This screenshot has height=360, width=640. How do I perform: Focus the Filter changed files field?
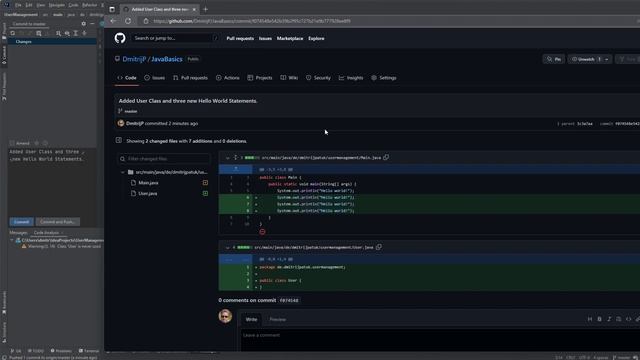[x=163, y=158]
